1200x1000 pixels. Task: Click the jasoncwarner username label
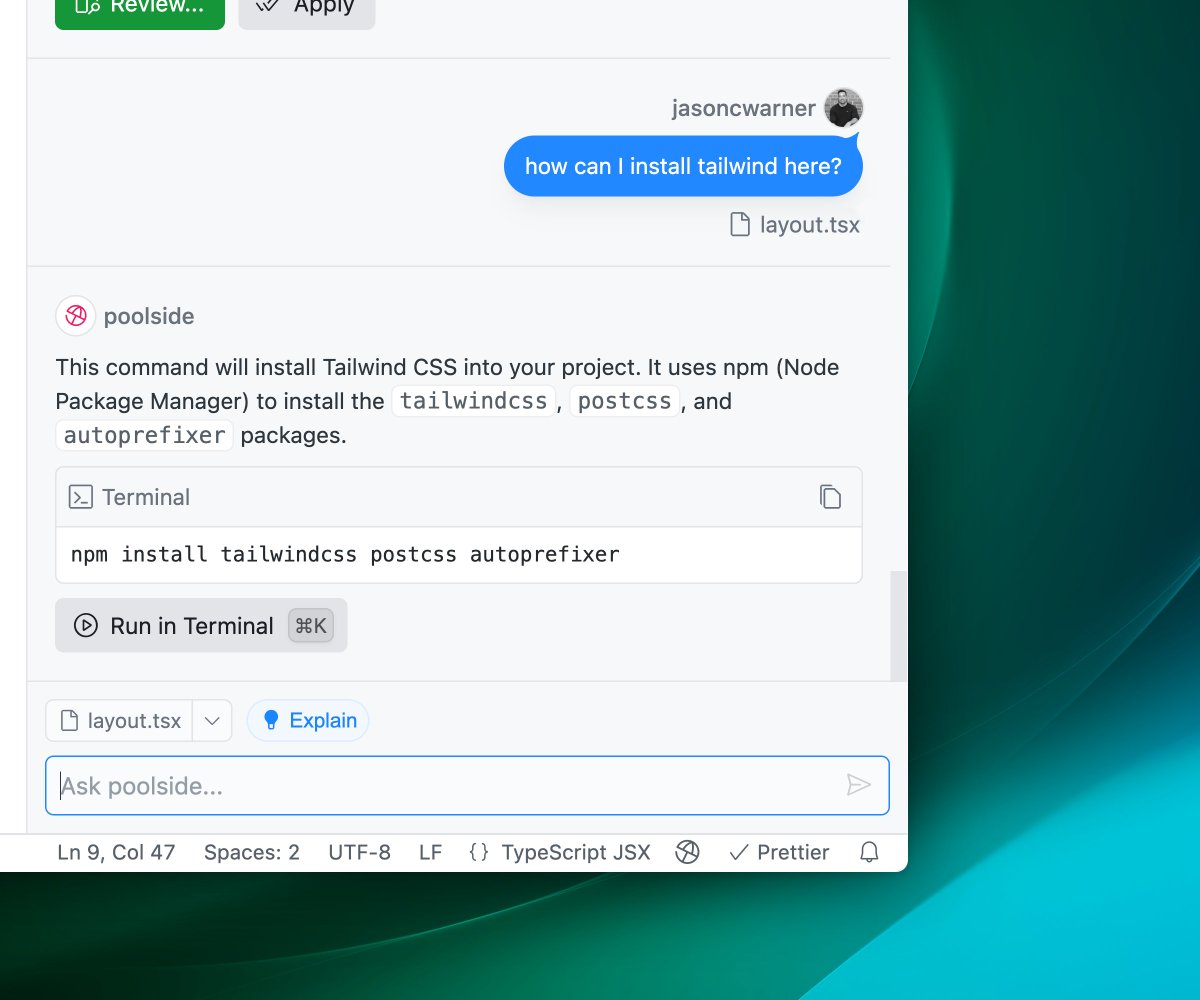click(x=743, y=108)
